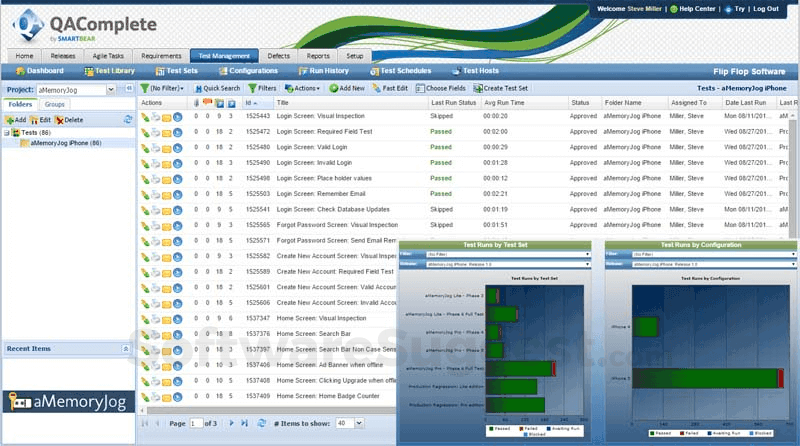Open Run History in the submenu
Screen dimensions: 800x446
coord(324,71)
